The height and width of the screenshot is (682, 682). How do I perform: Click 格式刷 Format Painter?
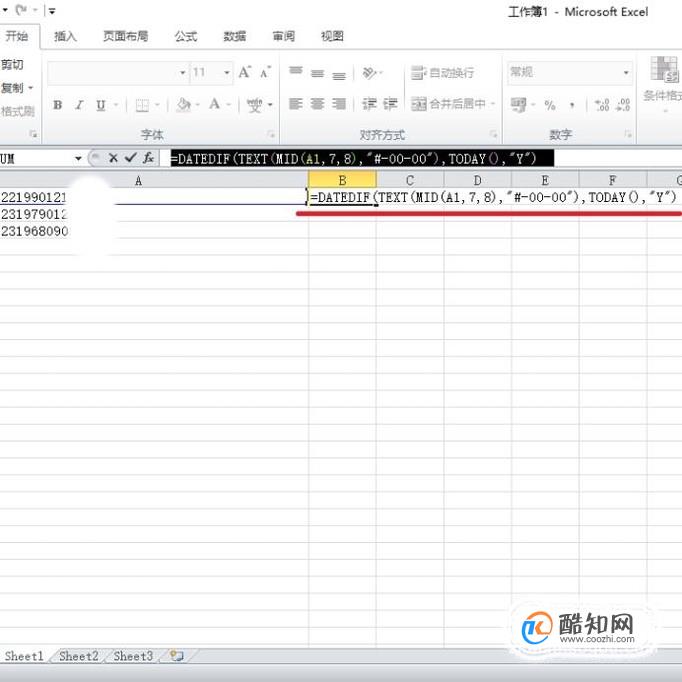coord(17,112)
